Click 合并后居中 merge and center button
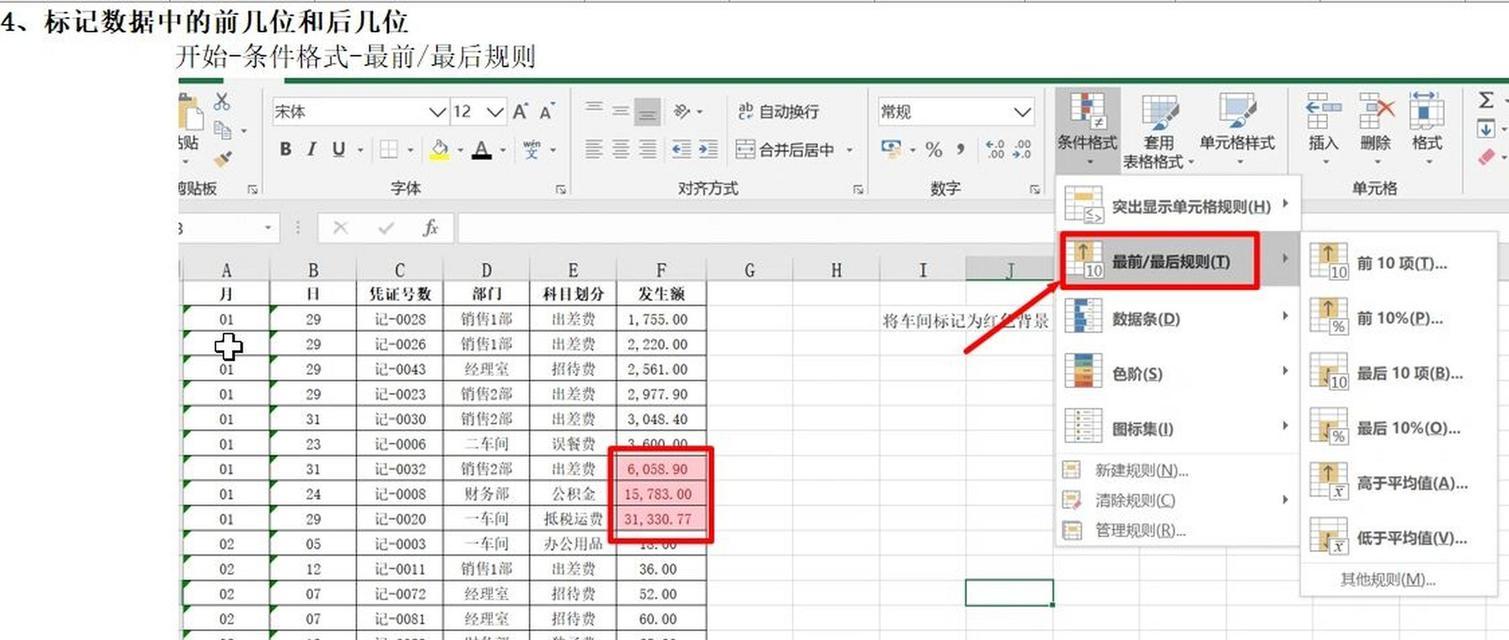The height and width of the screenshot is (640, 1509). pos(785,150)
